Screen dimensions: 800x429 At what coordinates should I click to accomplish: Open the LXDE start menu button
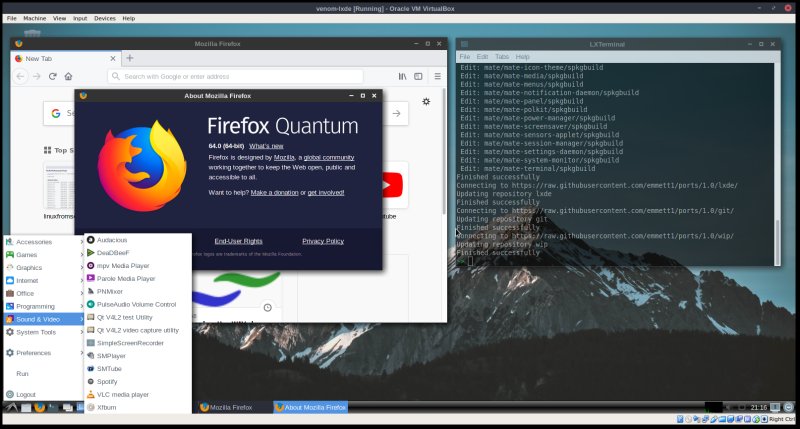tap(12, 407)
